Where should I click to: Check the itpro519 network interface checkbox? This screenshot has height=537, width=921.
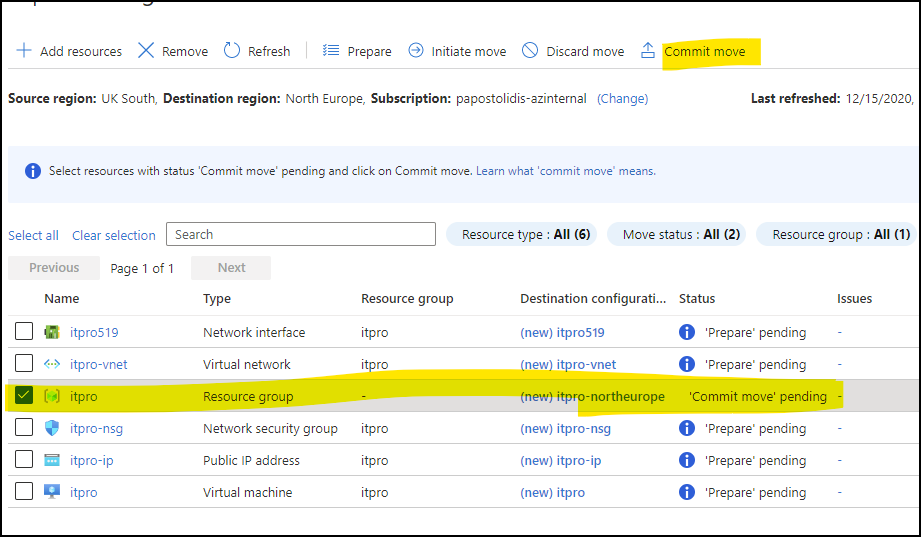click(24, 332)
